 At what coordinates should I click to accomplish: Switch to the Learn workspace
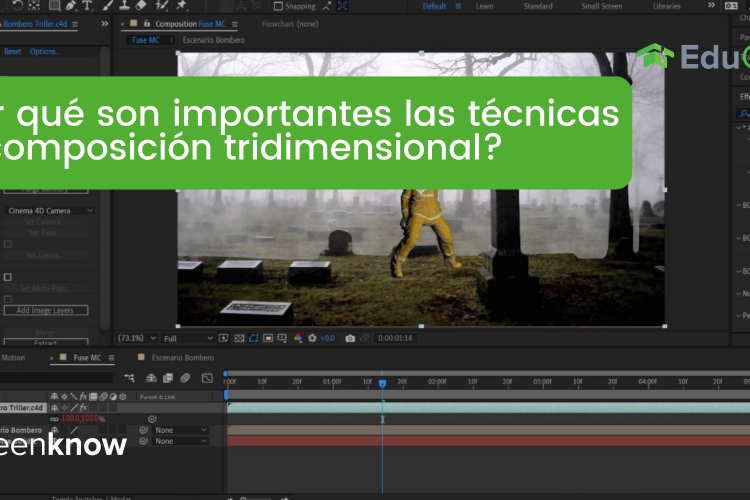tap(485, 6)
